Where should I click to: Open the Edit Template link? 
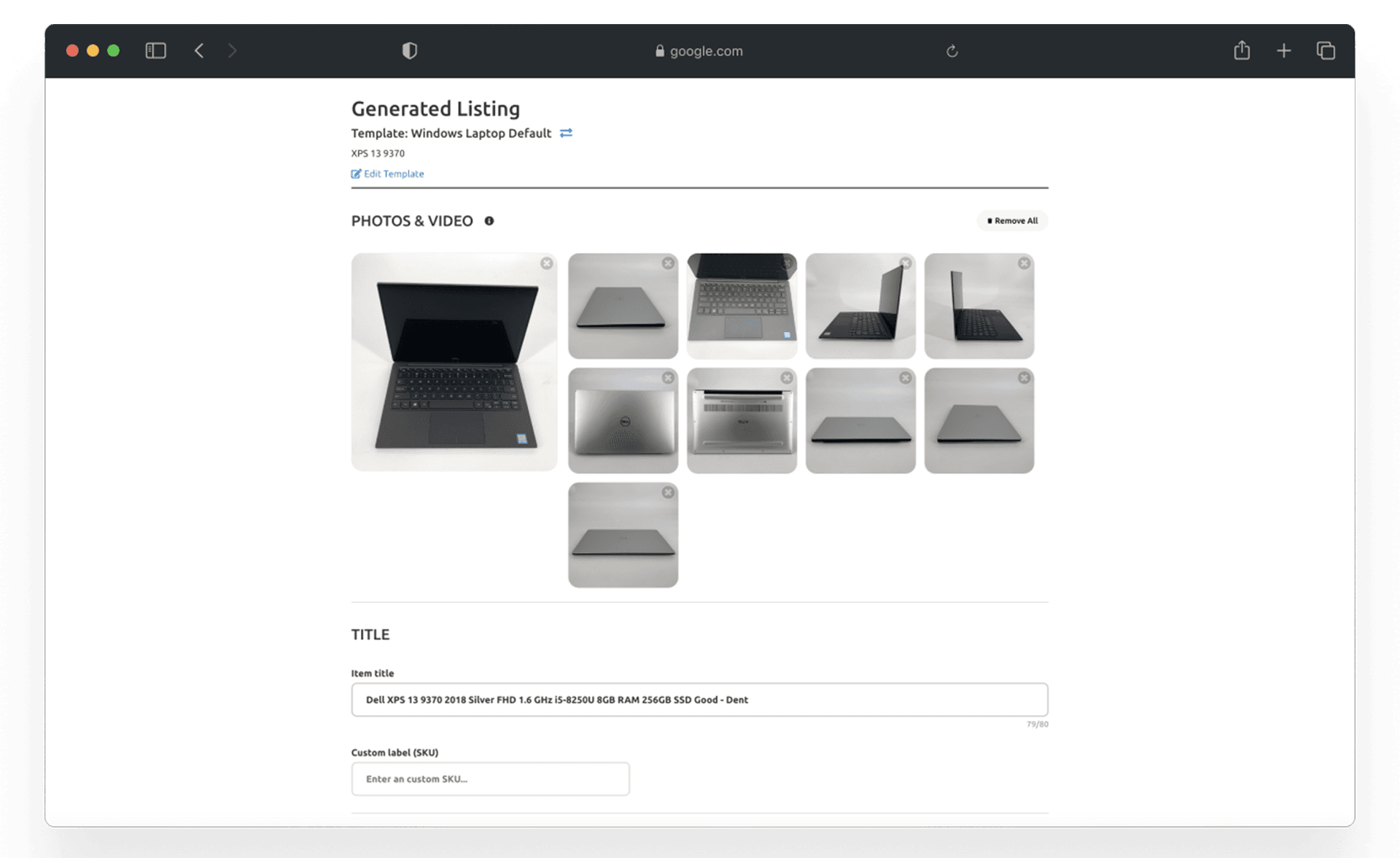[393, 174]
